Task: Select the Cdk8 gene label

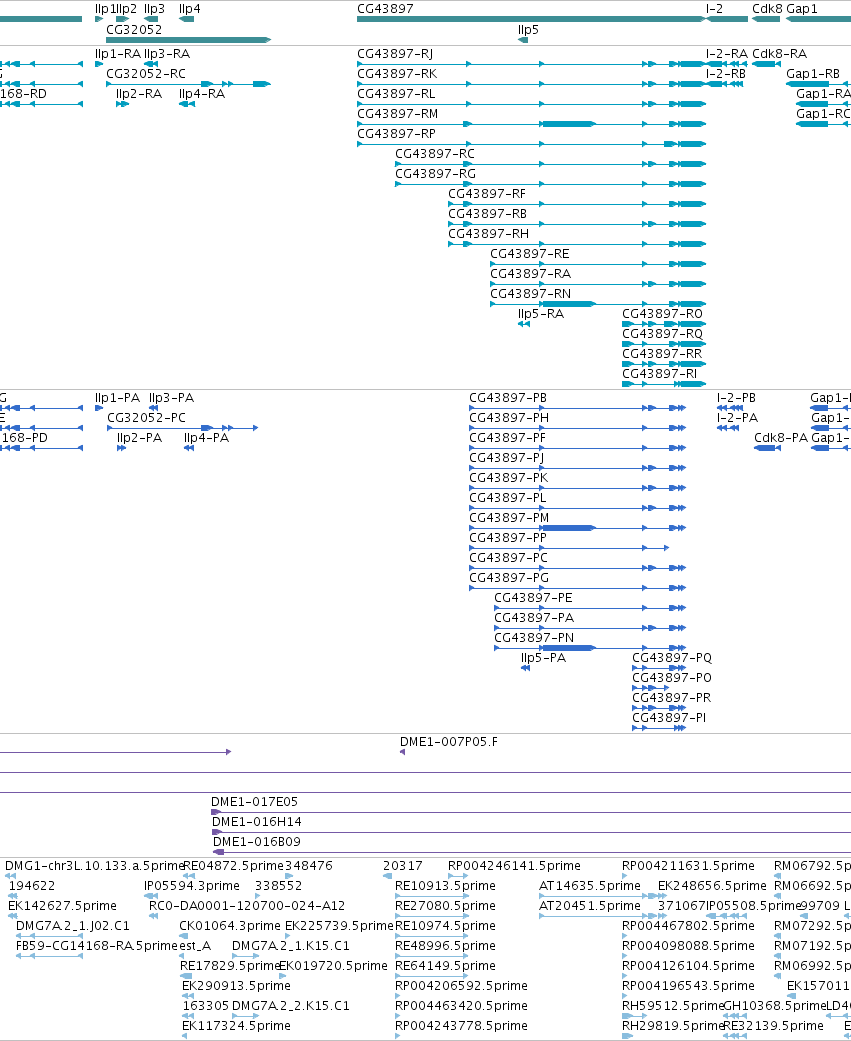Action: point(767,9)
